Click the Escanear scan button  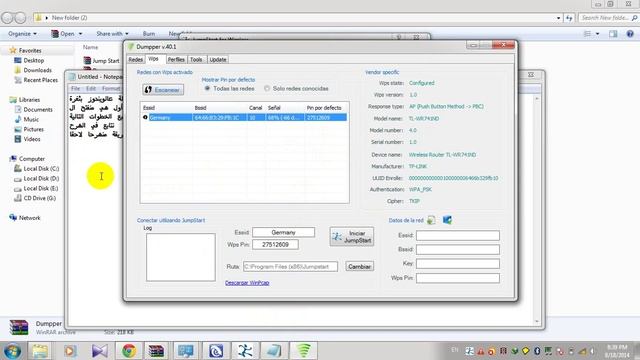point(163,89)
